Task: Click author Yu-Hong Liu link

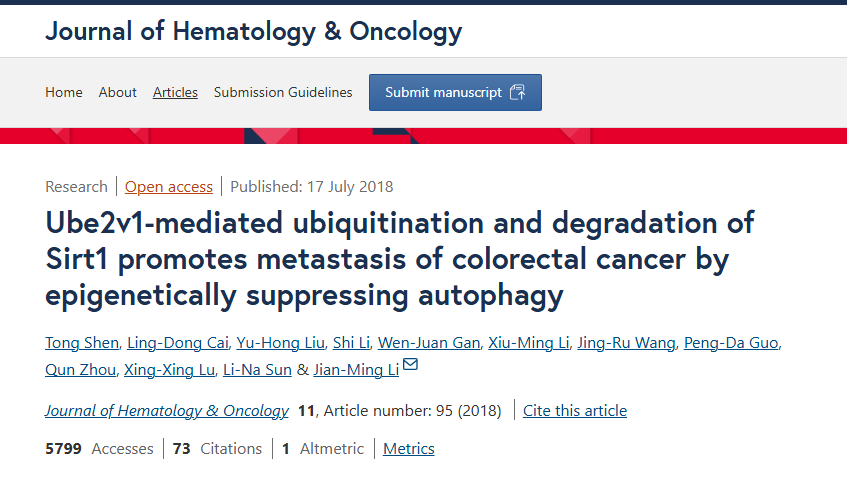Action: coord(280,343)
